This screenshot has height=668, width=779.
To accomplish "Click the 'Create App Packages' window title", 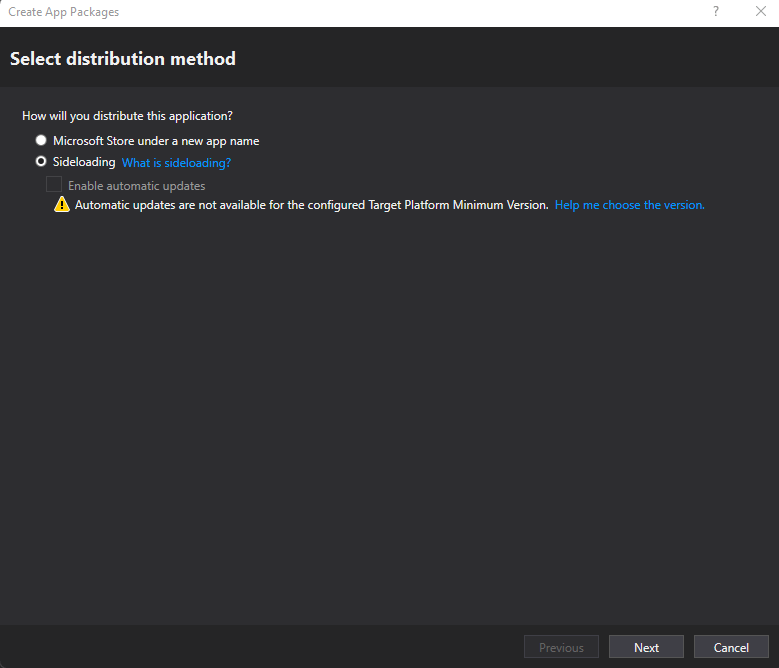I will (63, 12).
